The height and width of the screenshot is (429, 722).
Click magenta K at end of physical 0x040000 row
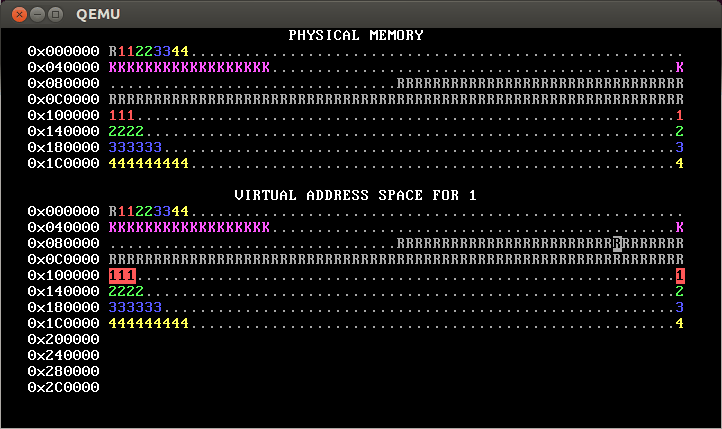pyautogui.click(x=680, y=67)
